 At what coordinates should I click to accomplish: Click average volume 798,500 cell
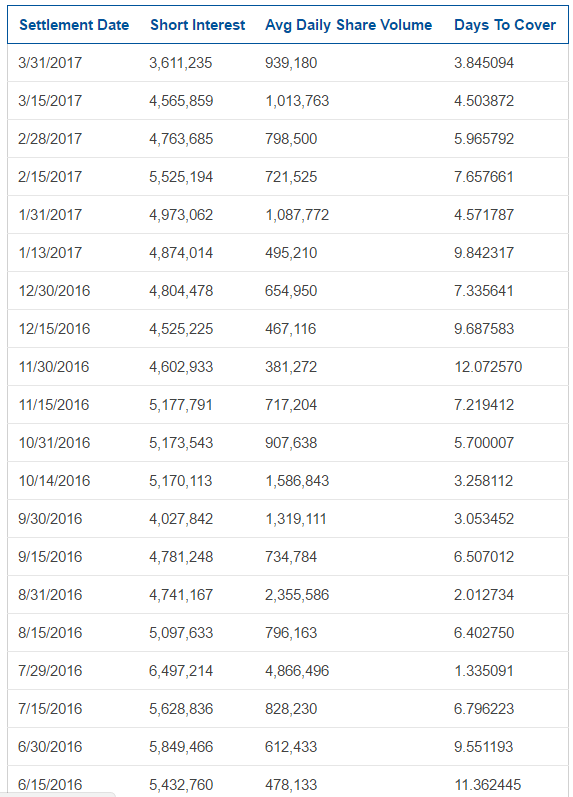point(291,139)
